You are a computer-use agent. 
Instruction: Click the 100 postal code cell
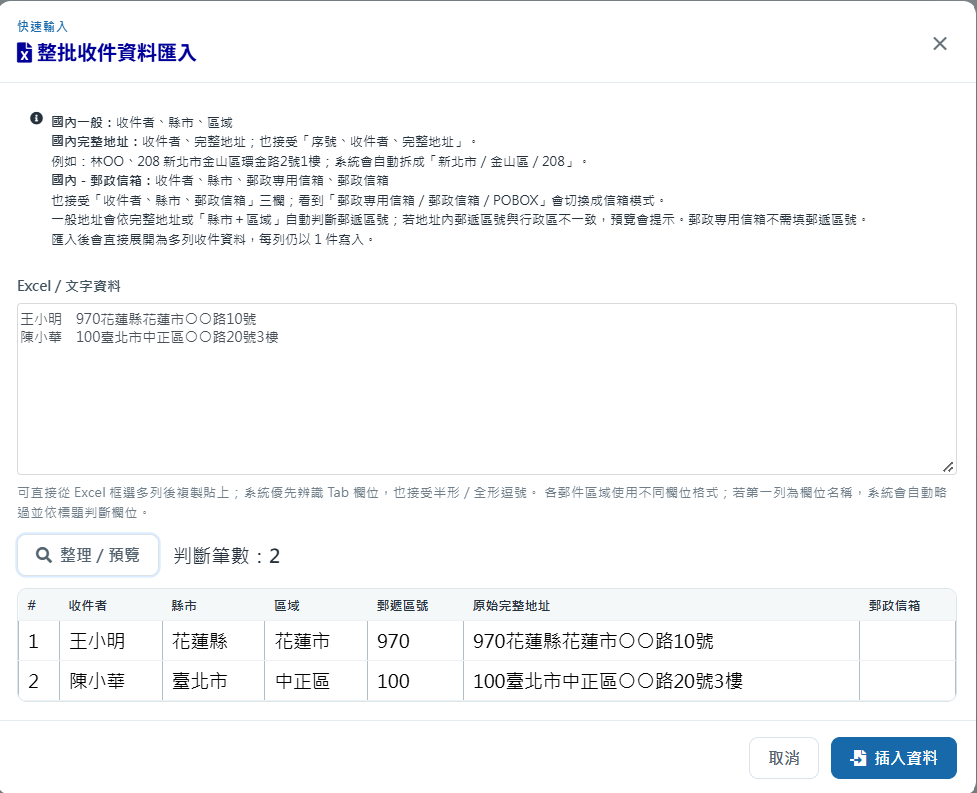tap(416, 681)
